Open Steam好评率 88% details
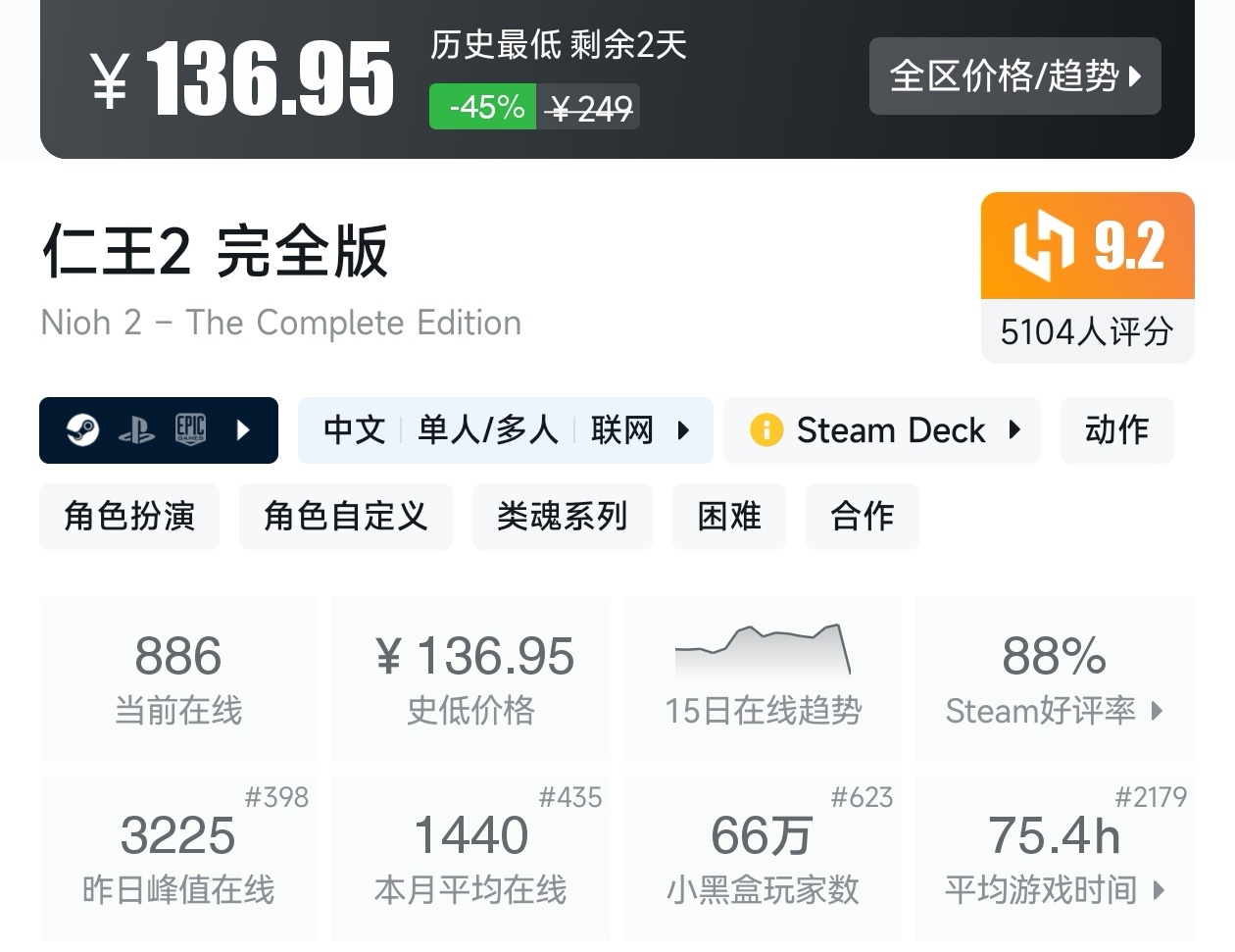Screen dimensions: 1235x952 1055,678
